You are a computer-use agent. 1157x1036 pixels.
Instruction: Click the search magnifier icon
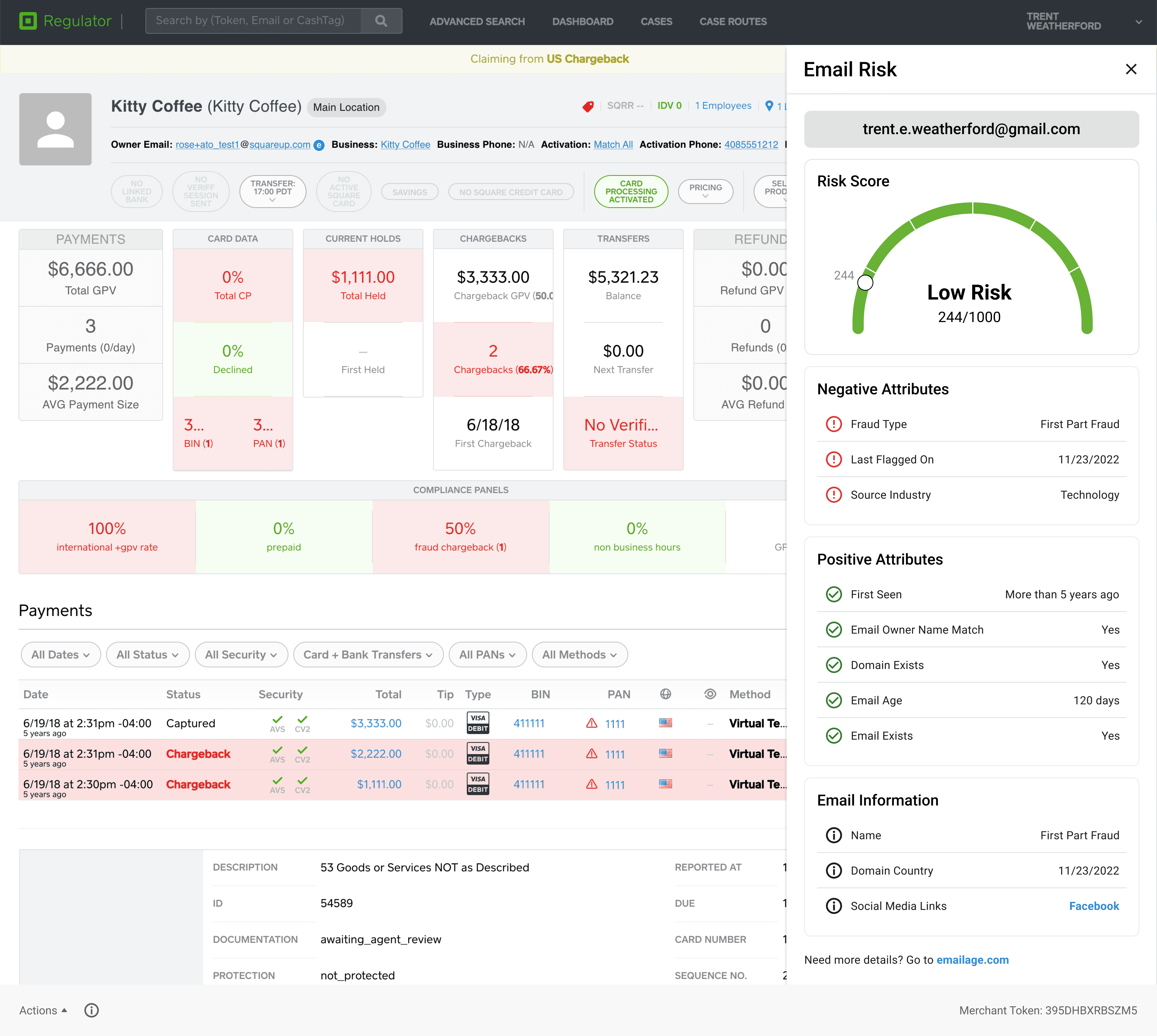coord(381,21)
